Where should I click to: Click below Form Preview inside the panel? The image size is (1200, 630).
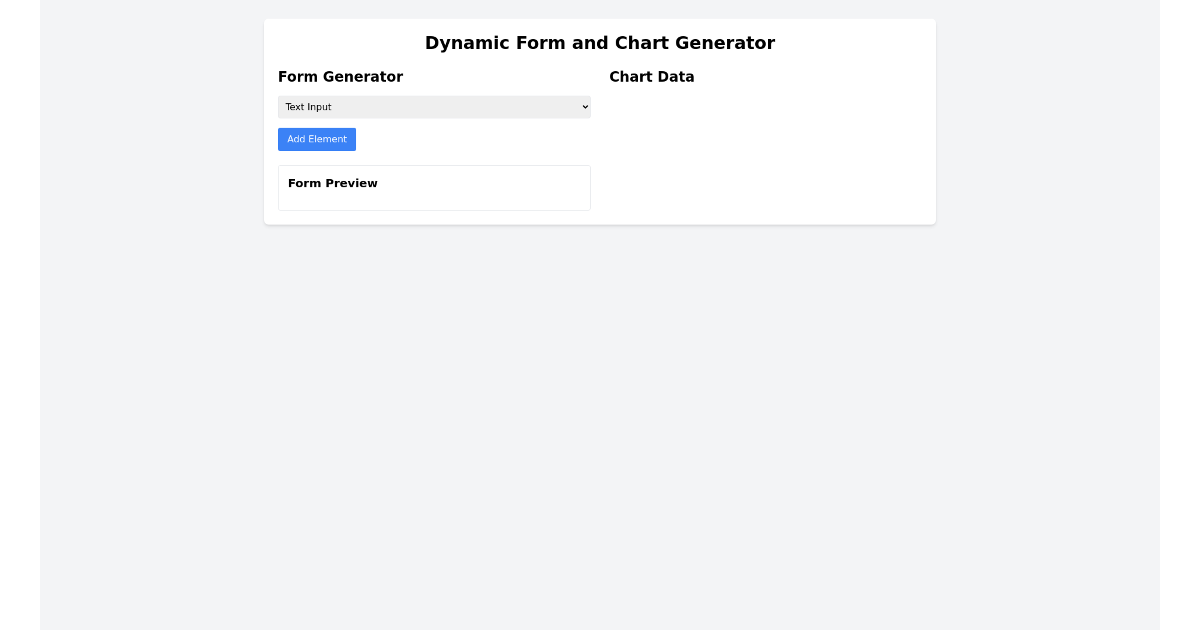coord(434,200)
